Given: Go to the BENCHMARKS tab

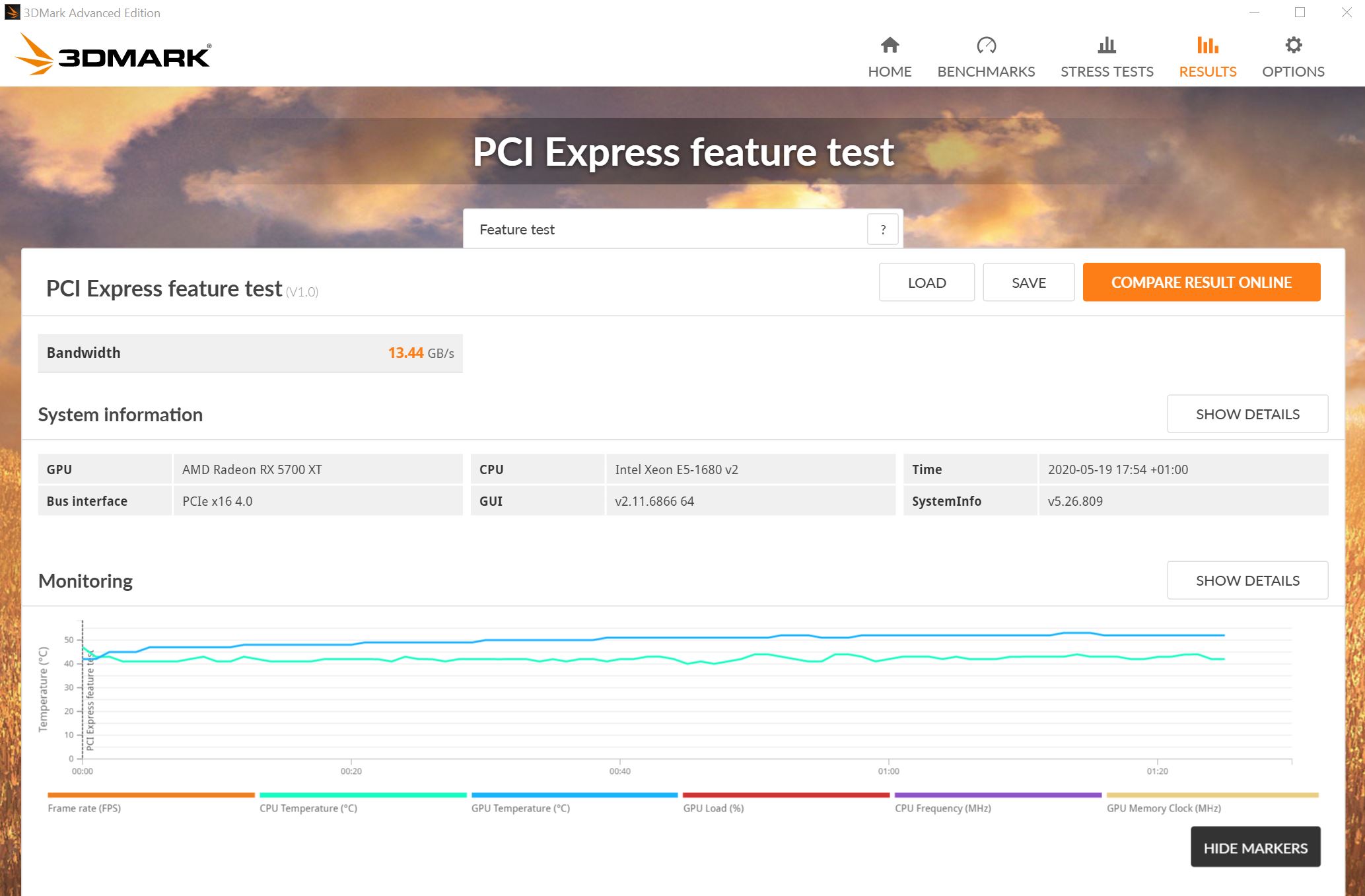Looking at the screenshot, I should point(986,71).
